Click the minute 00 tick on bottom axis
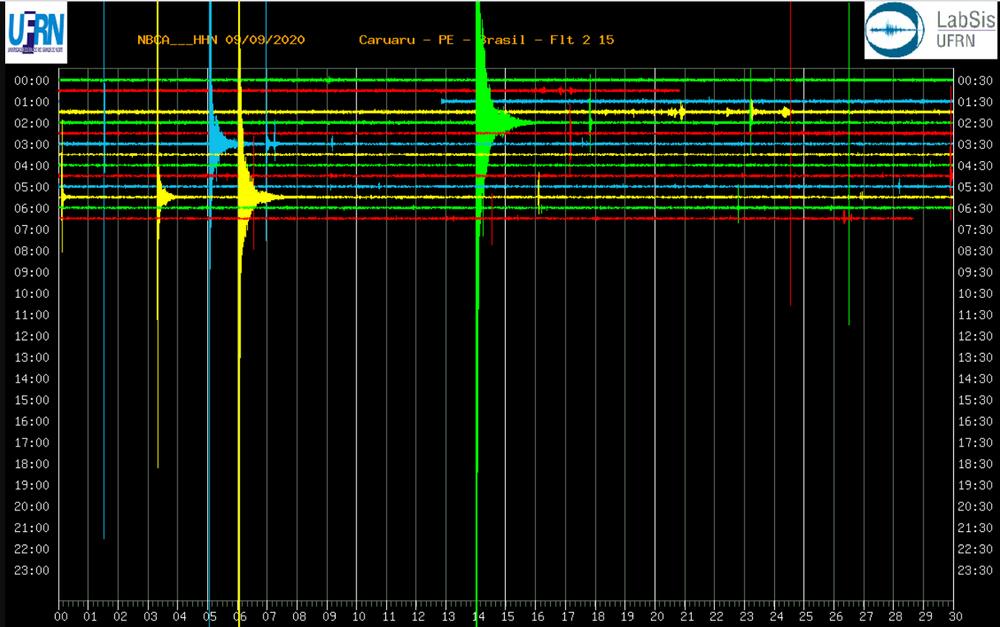Screen dimensions: 1000x627 point(61,617)
